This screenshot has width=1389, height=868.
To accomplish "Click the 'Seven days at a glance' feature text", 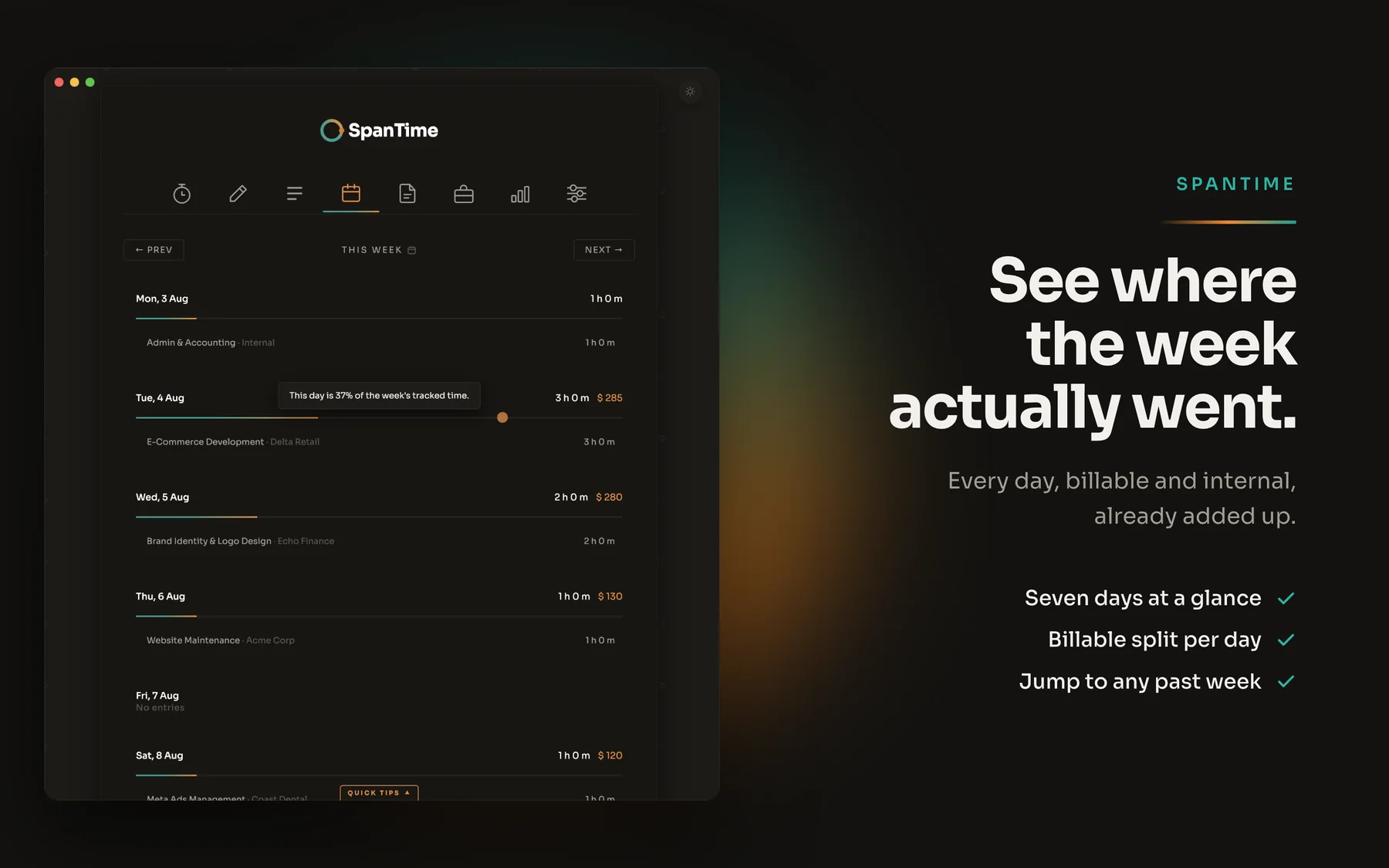I will coord(1143,599).
